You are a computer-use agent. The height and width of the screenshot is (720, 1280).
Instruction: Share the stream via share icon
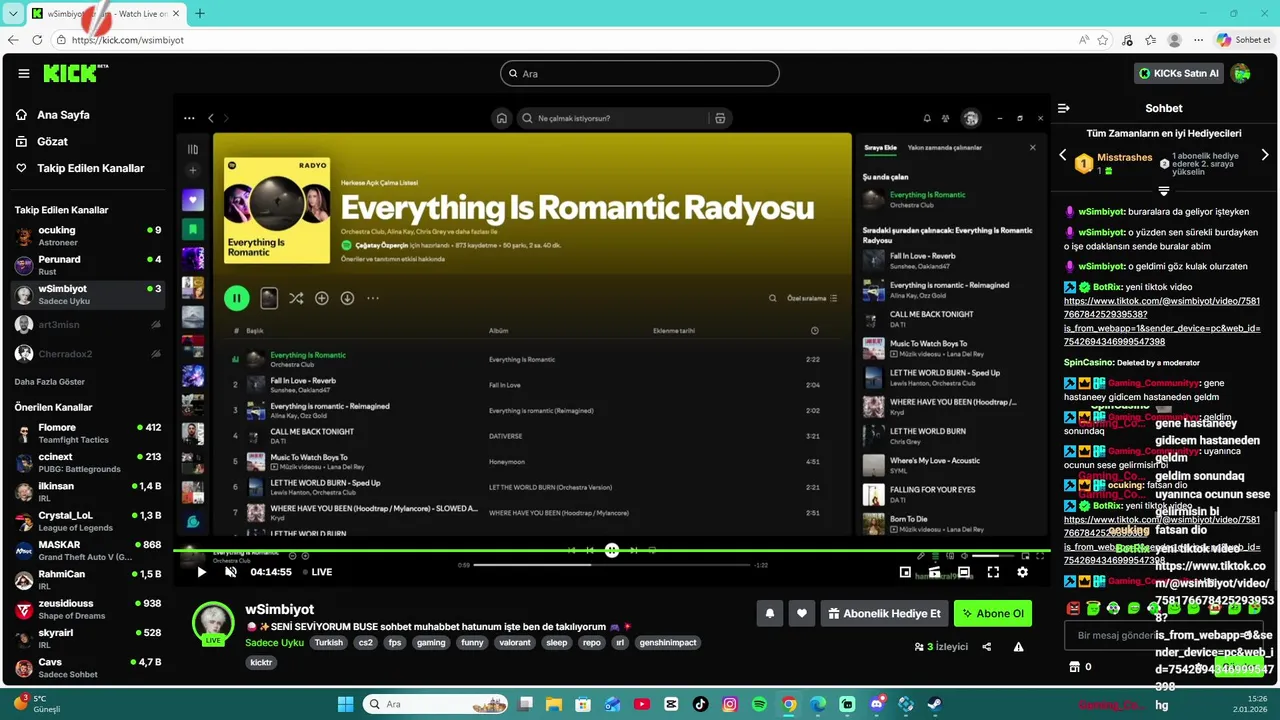pos(987,647)
